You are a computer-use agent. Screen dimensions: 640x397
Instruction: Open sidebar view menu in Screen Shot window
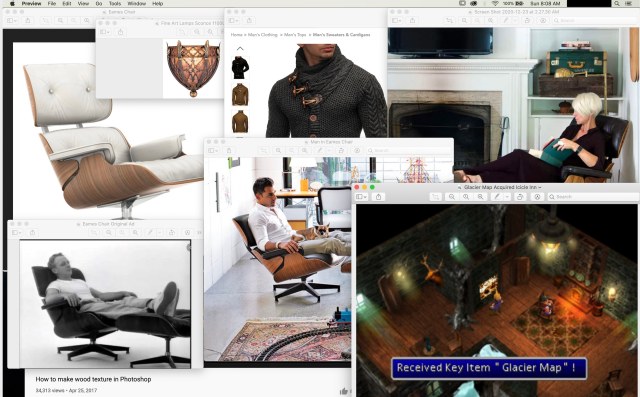point(397,20)
